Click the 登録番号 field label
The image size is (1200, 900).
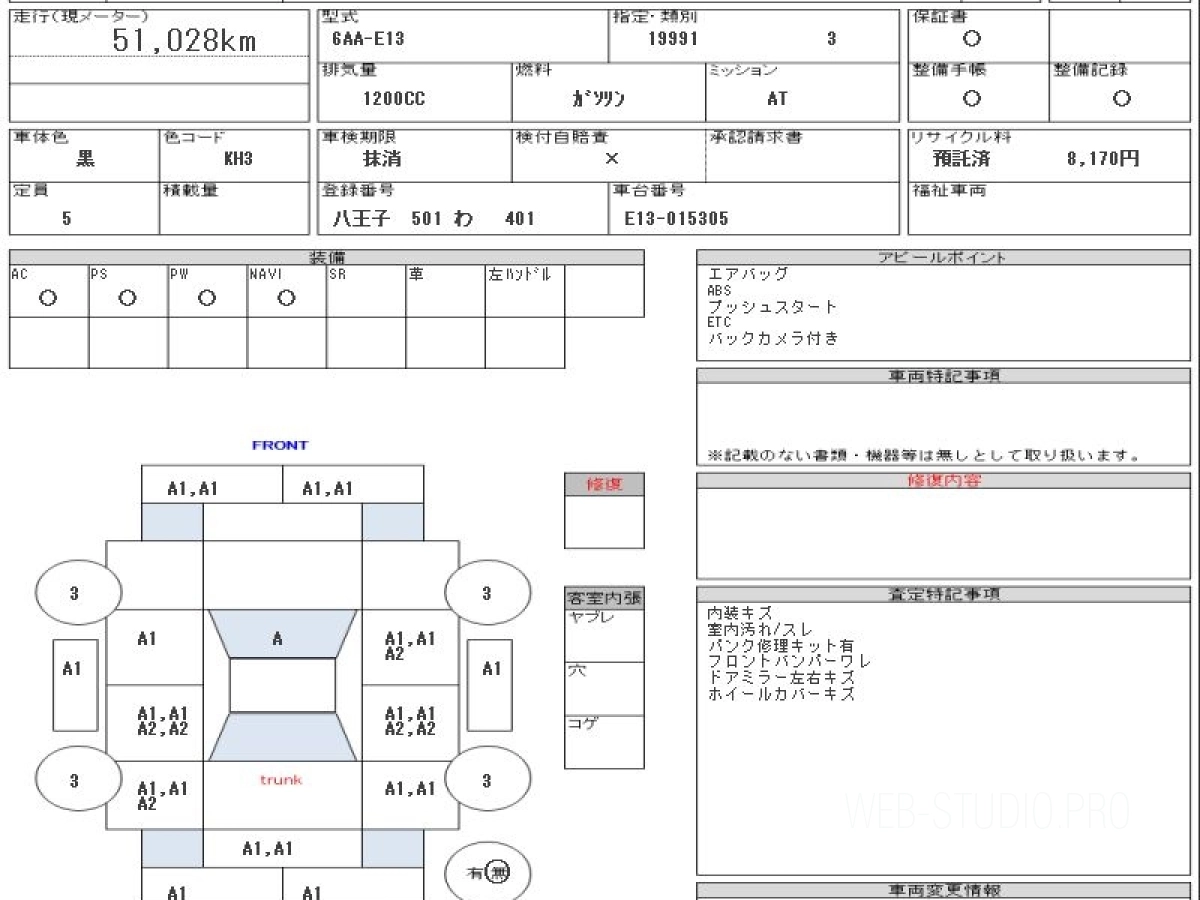pos(358,189)
